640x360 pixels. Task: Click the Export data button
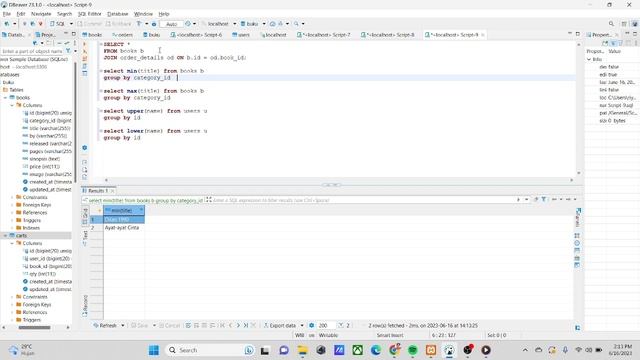280,325
